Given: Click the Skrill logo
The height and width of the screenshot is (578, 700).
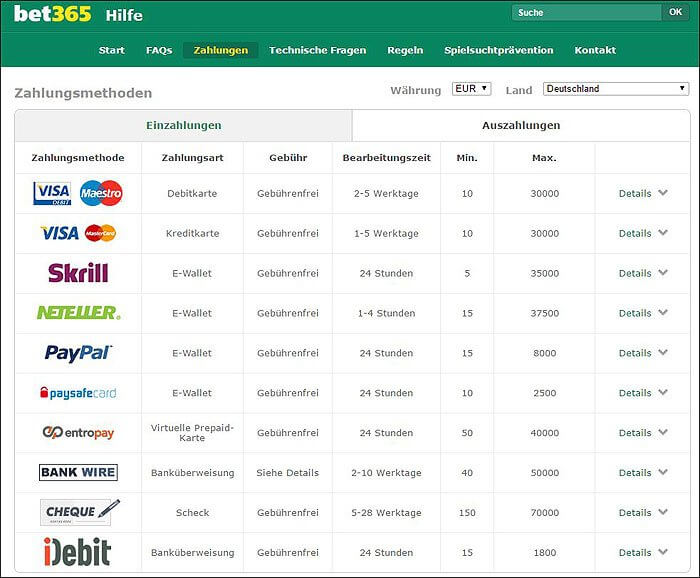Looking at the screenshot, I should click(x=78, y=273).
